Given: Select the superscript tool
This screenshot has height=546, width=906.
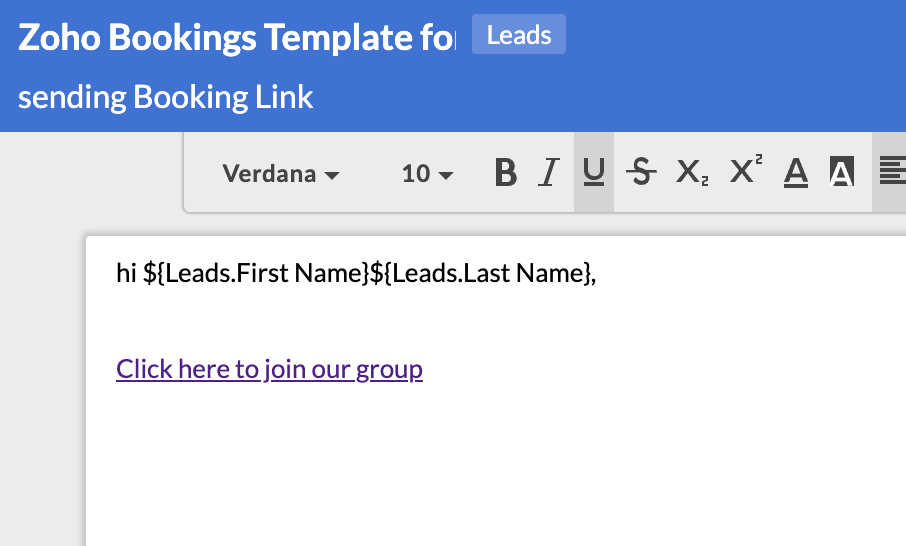Looking at the screenshot, I should click(x=745, y=170).
